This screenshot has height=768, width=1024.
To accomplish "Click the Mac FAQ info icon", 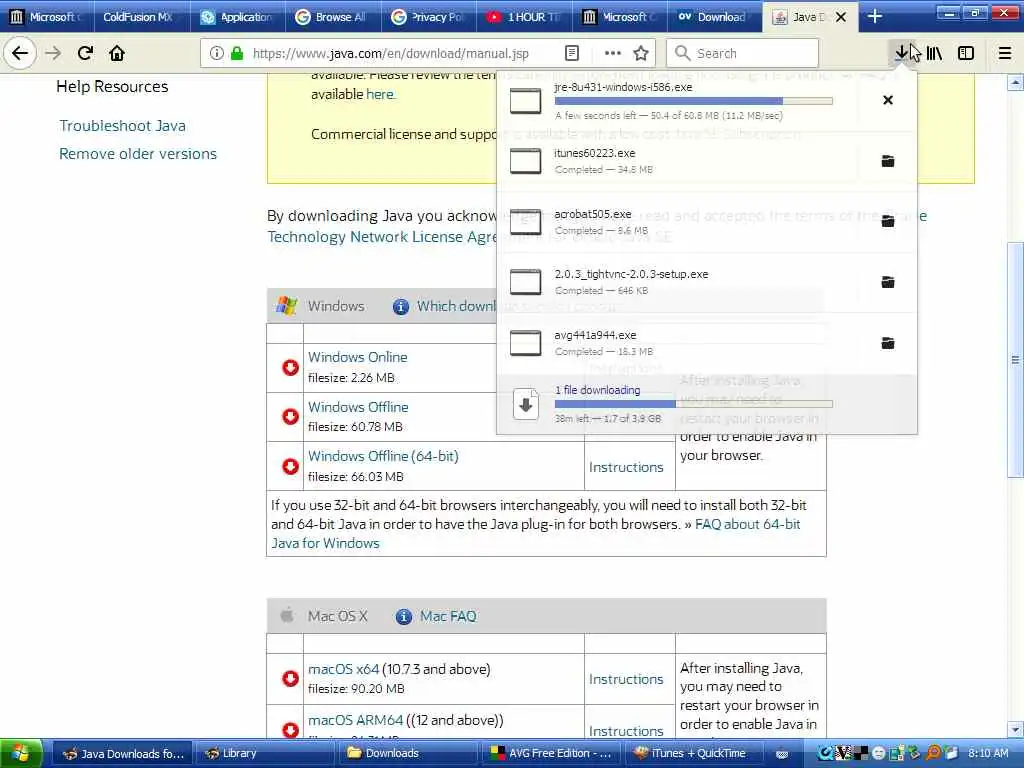I will [404, 616].
